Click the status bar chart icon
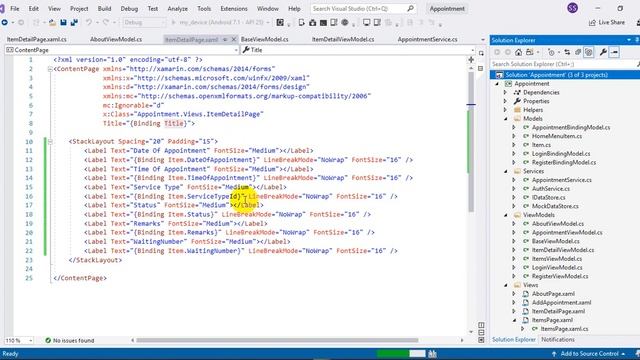Image resolution: width=640 pixels, height=360 pixels. tap(432, 354)
